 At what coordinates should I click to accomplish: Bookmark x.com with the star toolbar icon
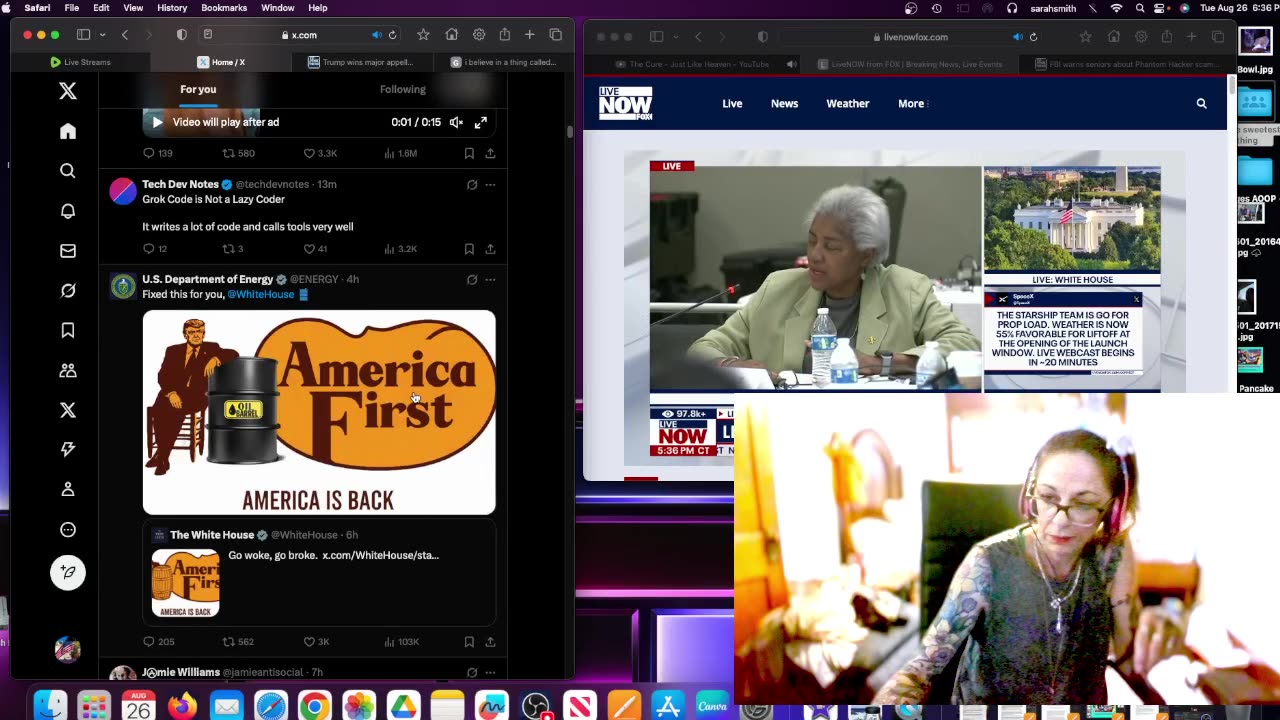click(x=423, y=35)
